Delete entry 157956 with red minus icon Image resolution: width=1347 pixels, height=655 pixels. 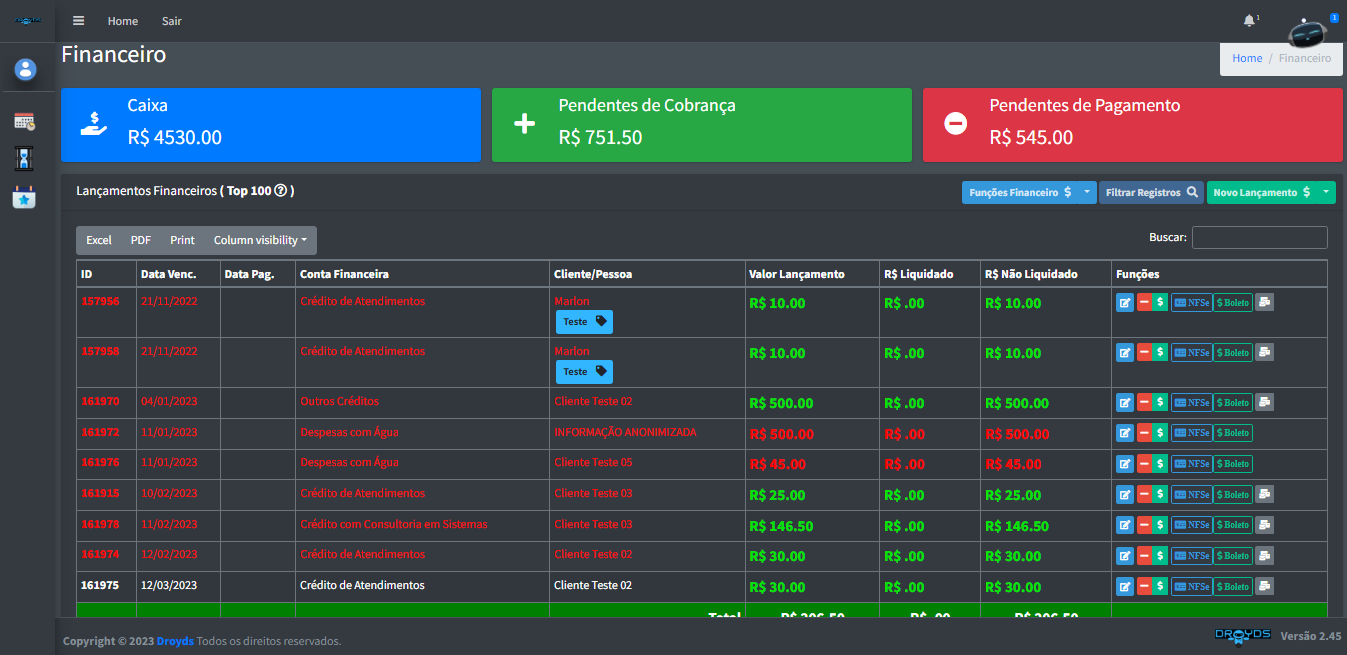[1144, 302]
